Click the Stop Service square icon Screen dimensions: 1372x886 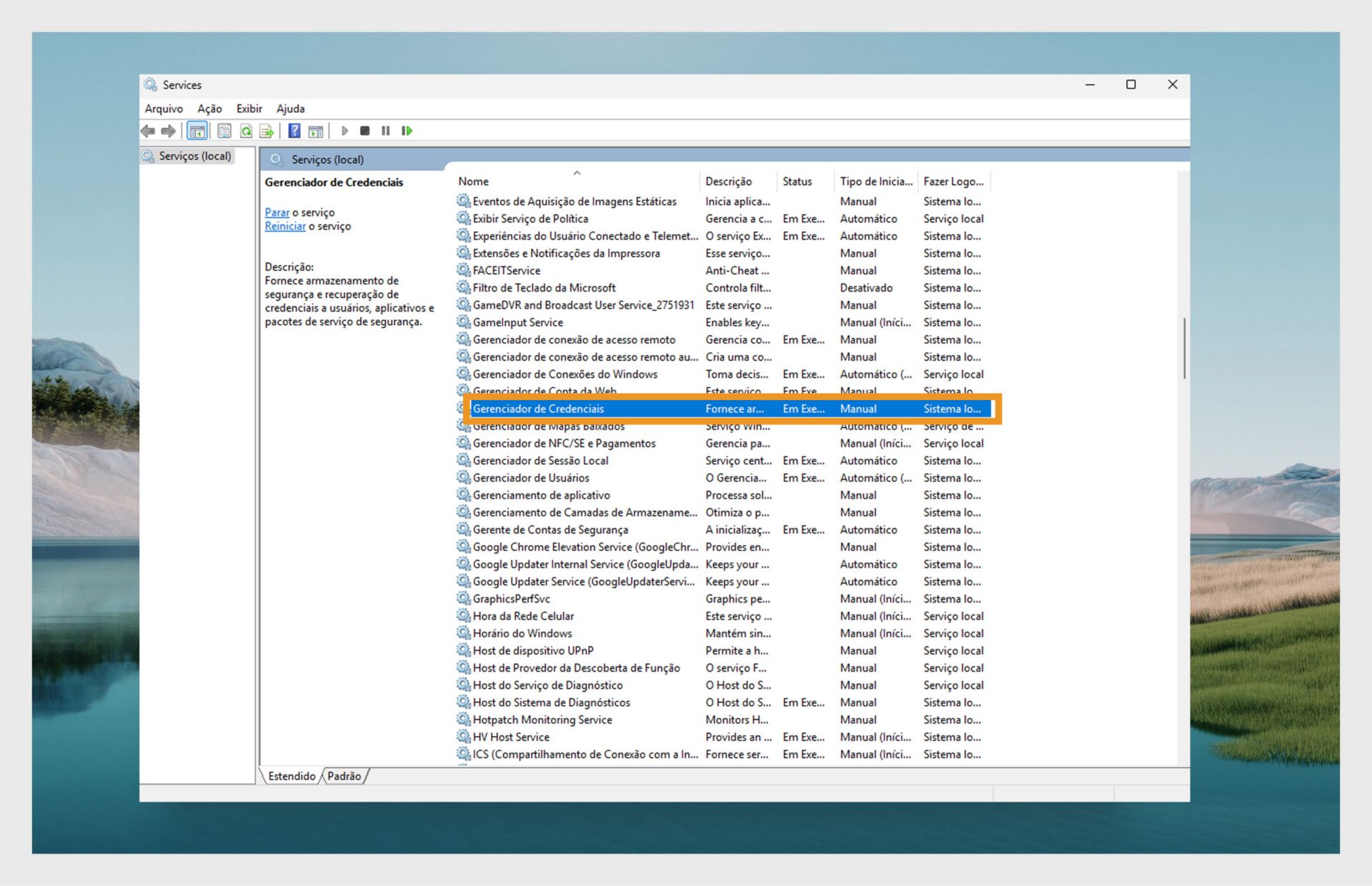tap(365, 131)
